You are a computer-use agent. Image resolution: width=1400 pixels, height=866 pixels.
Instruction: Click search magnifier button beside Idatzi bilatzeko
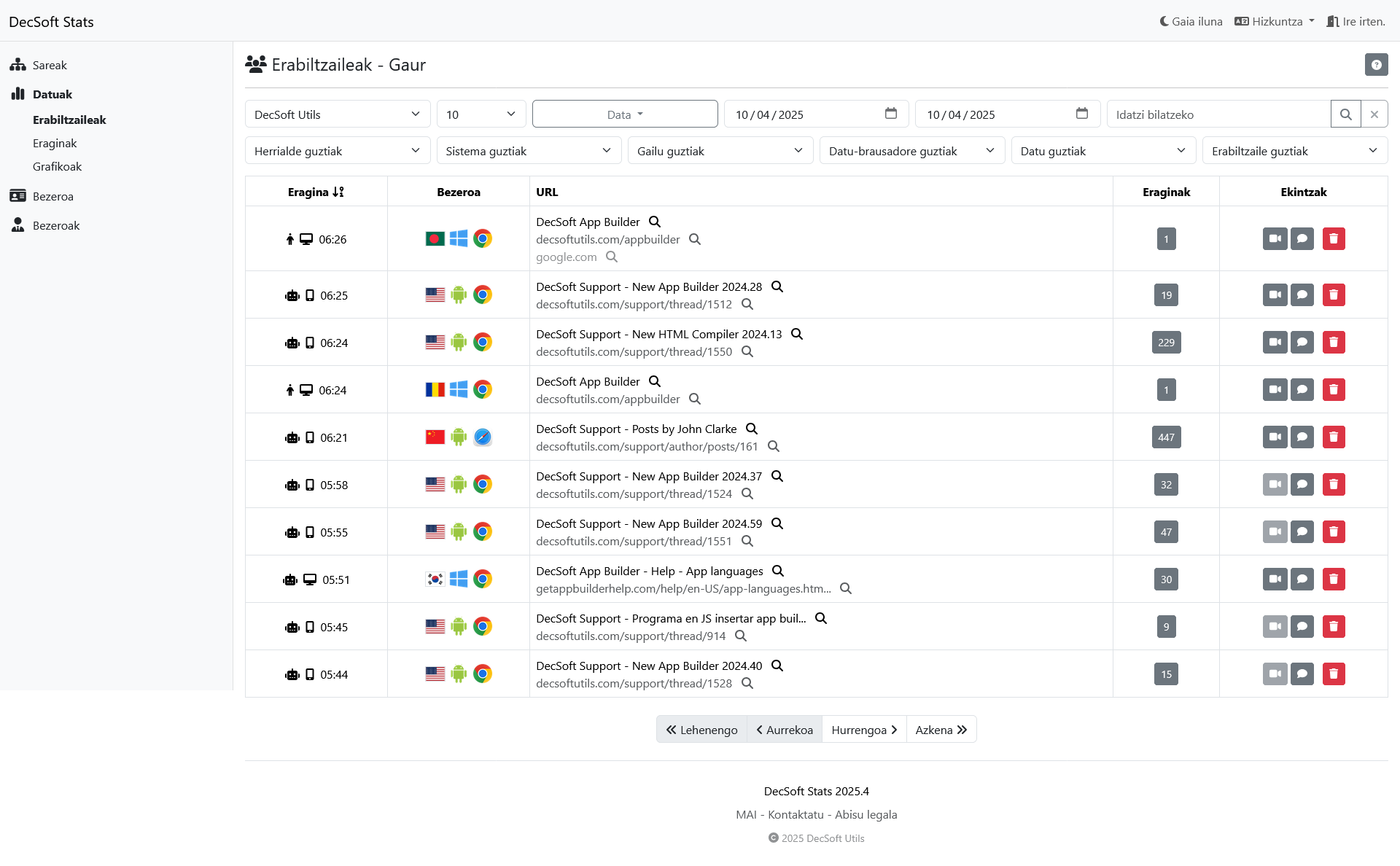point(1345,114)
